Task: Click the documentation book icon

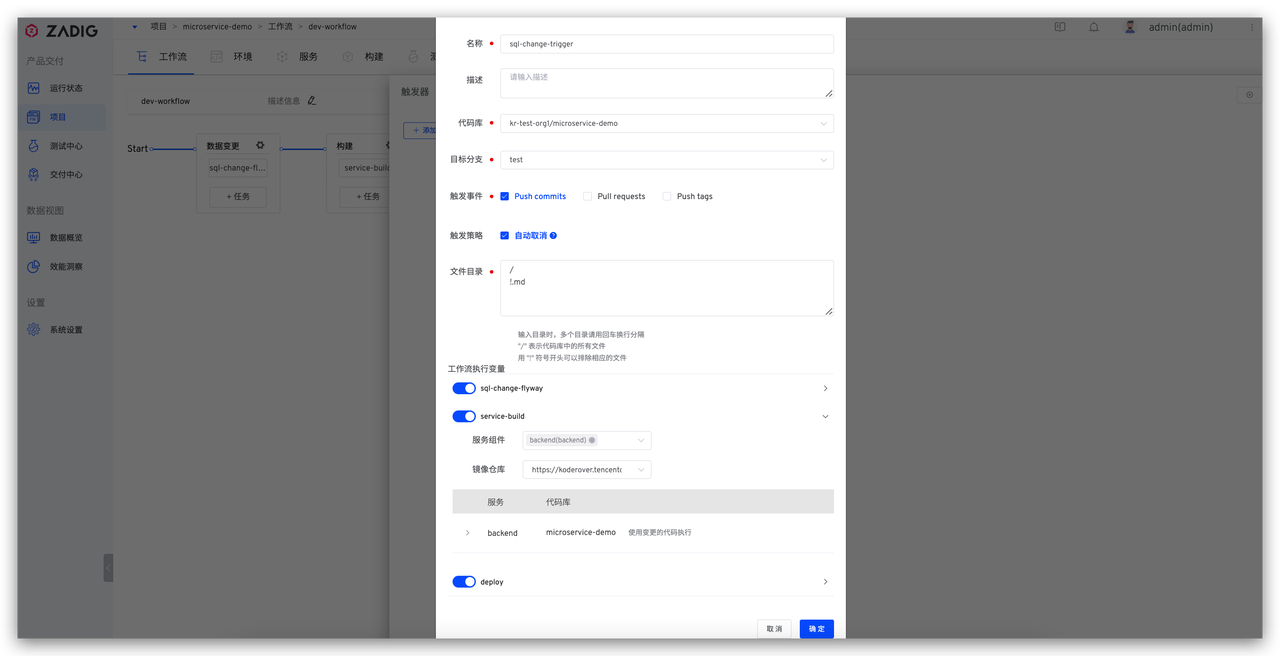Action: 1060,27
